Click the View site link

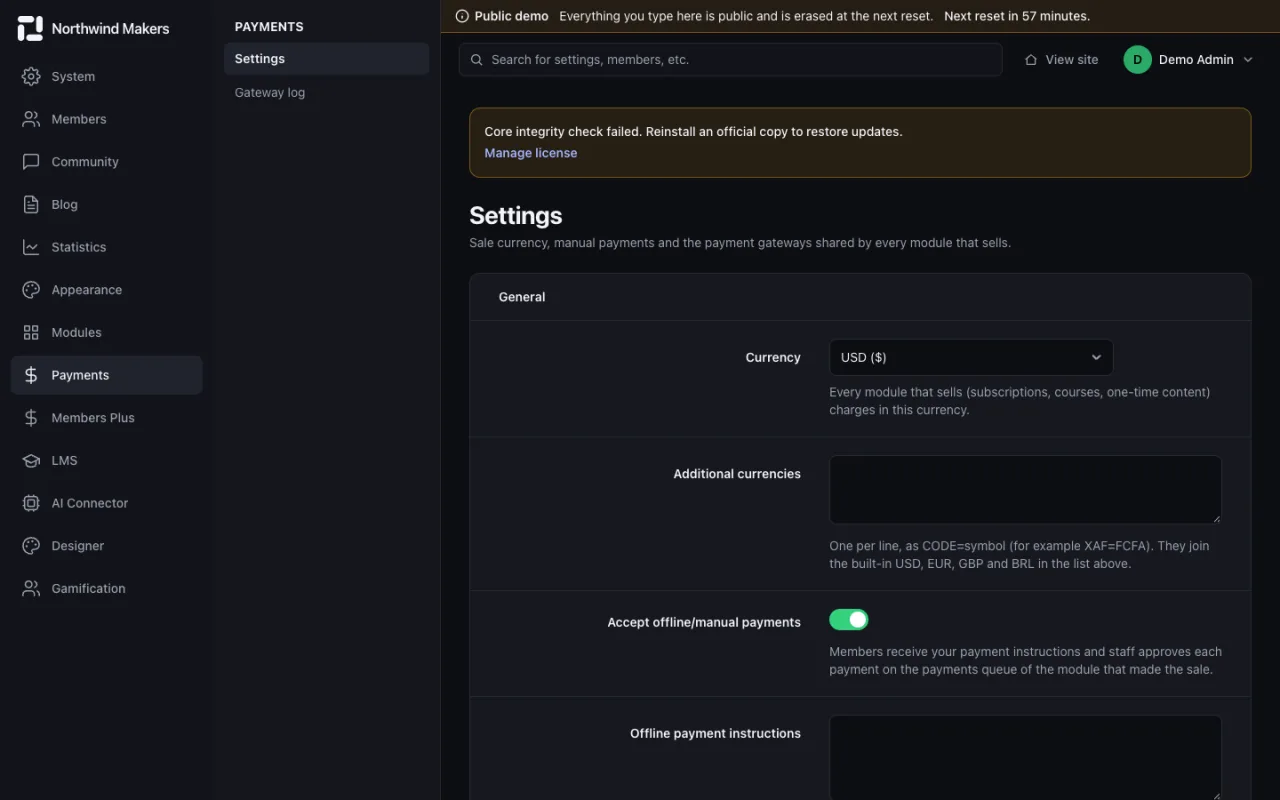click(1061, 60)
